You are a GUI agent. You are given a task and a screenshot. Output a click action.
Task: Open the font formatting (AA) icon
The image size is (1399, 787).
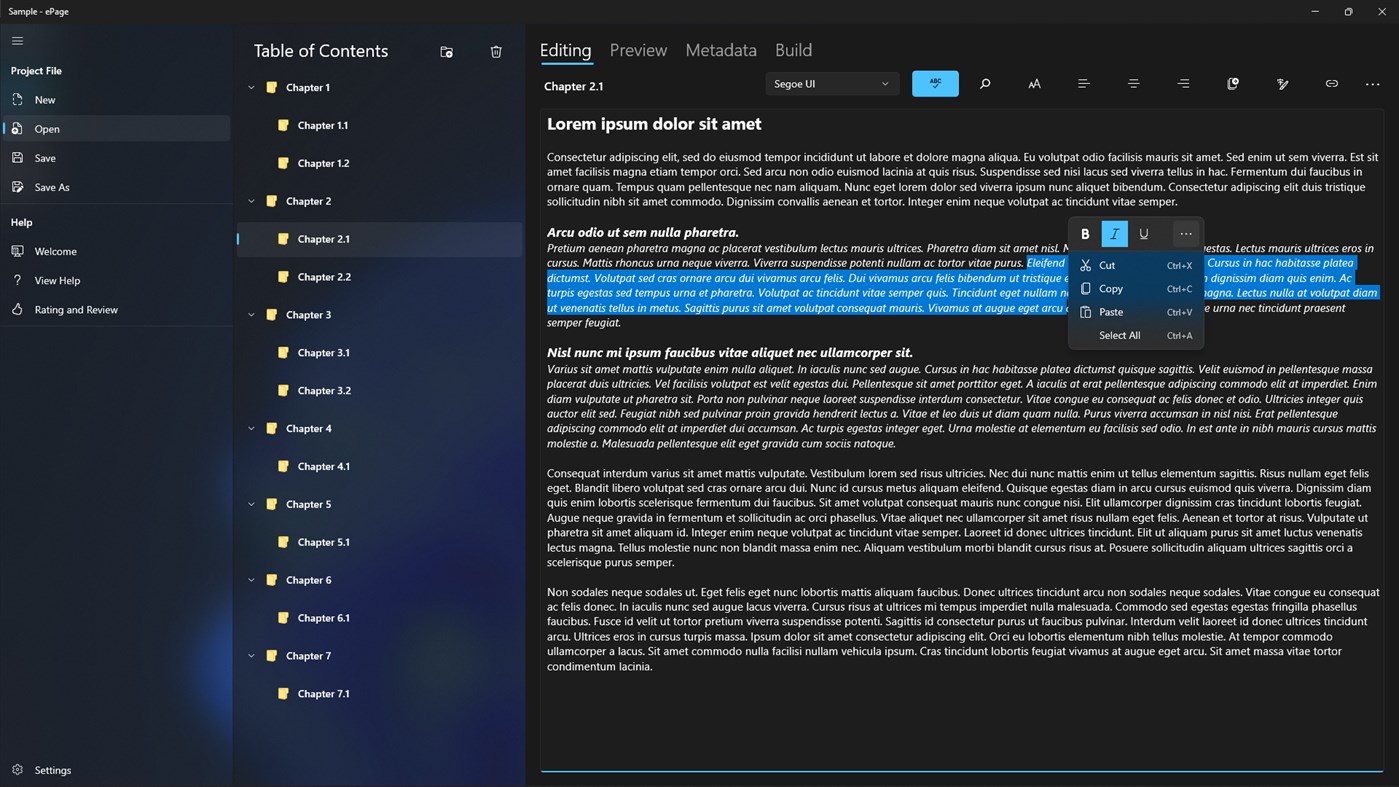[x=1034, y=84]
